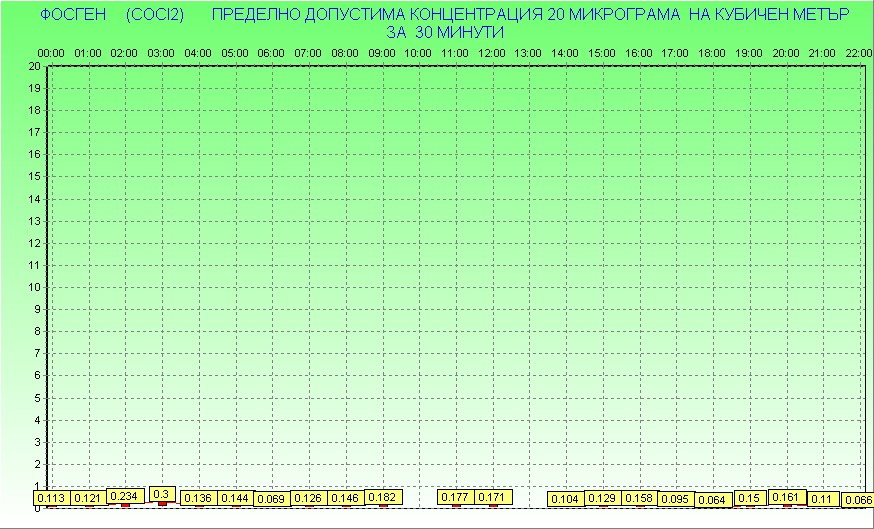Screen dimensions: 874x529
Task: Click the 0.182 value label
Action: coord(382,497)
